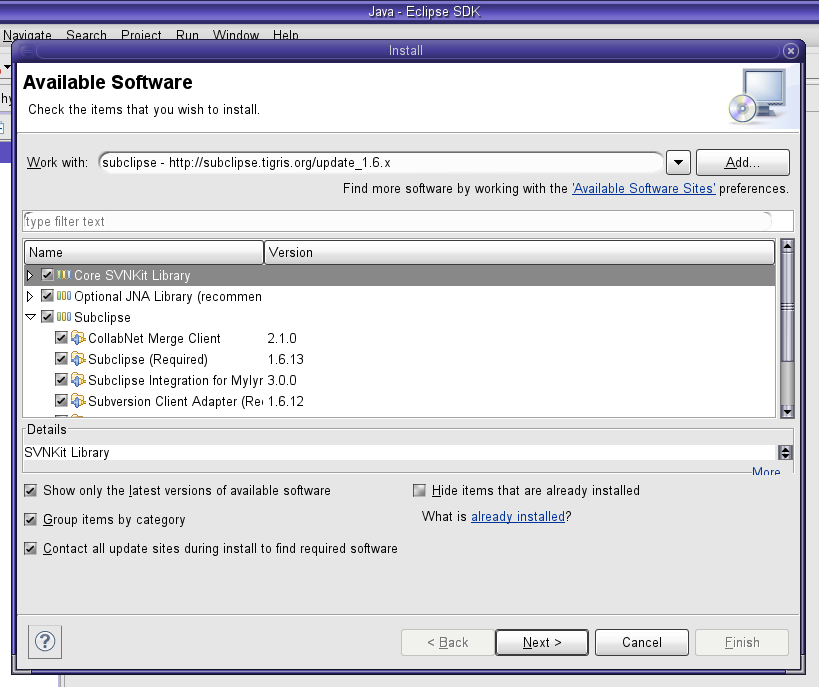This screenshot has width=819, height=687.
Task: Click the Core SVNKit Library category icon
Action: (64, 275)
